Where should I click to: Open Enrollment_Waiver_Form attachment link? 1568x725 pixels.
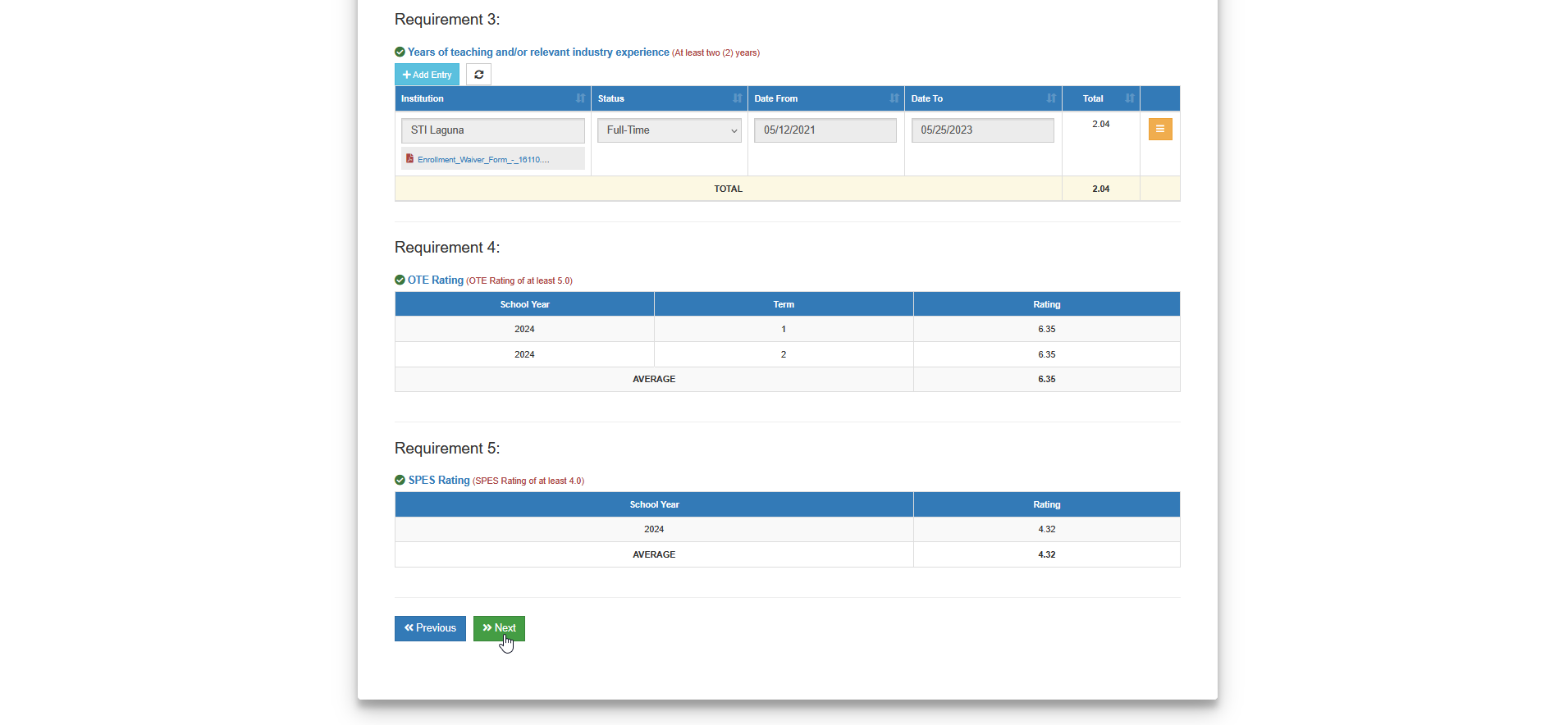(x=483, y=160)
